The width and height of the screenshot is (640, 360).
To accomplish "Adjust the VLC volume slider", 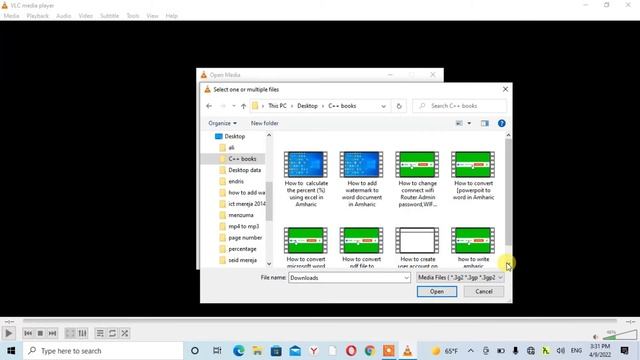I will pyautogui.click(x=620, y=335).
